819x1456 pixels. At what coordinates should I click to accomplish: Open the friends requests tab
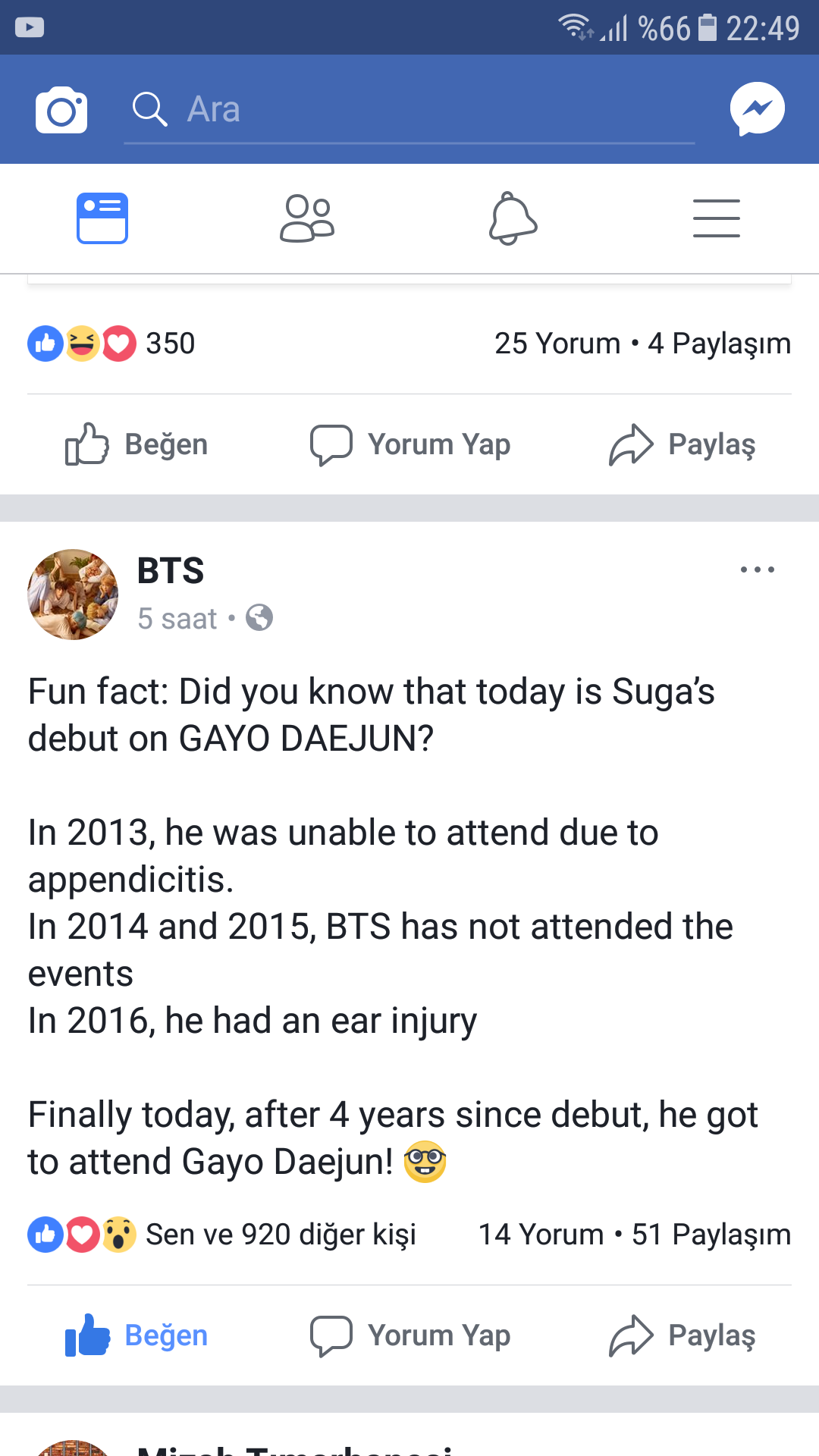point(307,218)
